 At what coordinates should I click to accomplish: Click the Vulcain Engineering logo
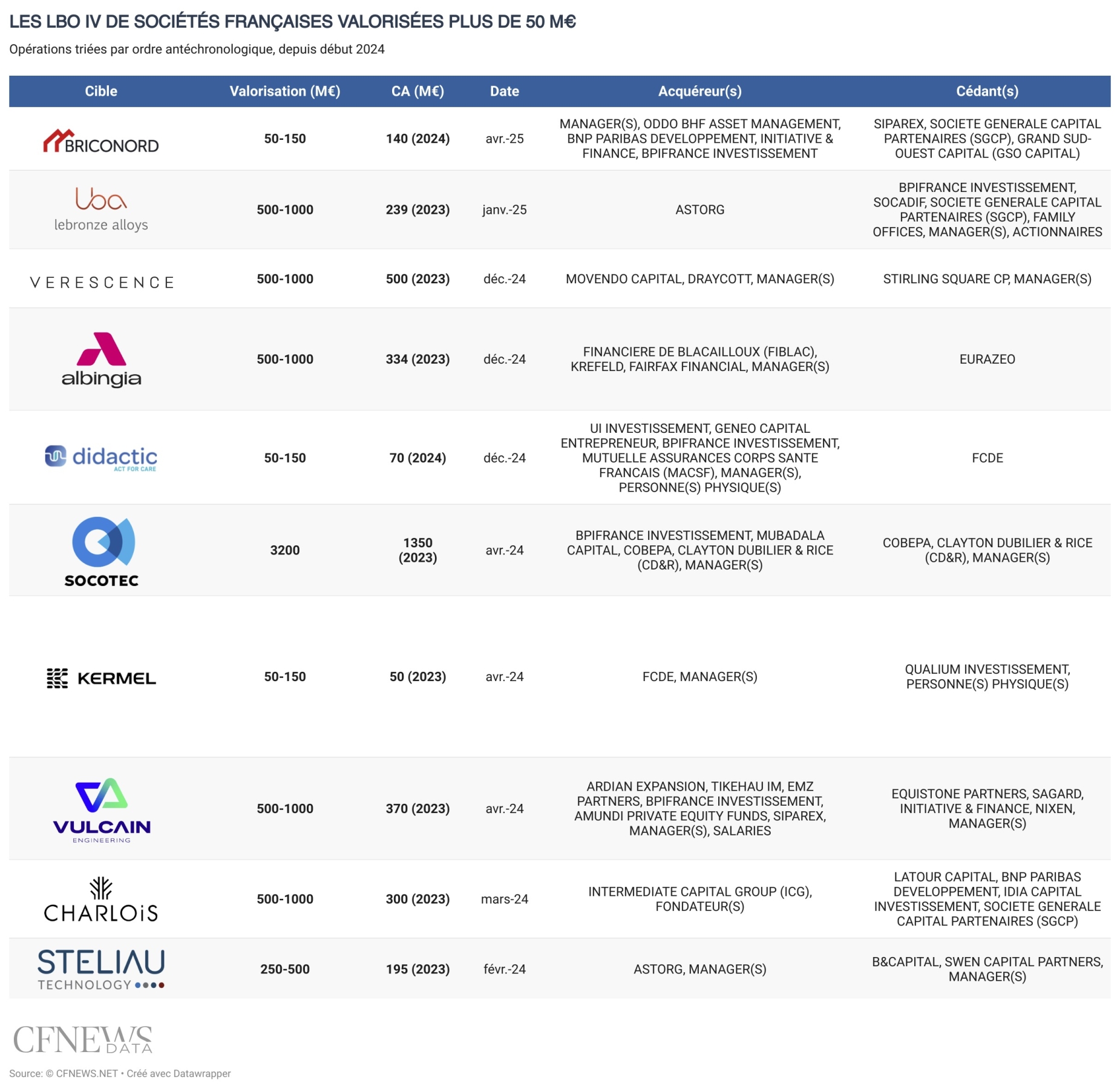click(x=102, y=809)
